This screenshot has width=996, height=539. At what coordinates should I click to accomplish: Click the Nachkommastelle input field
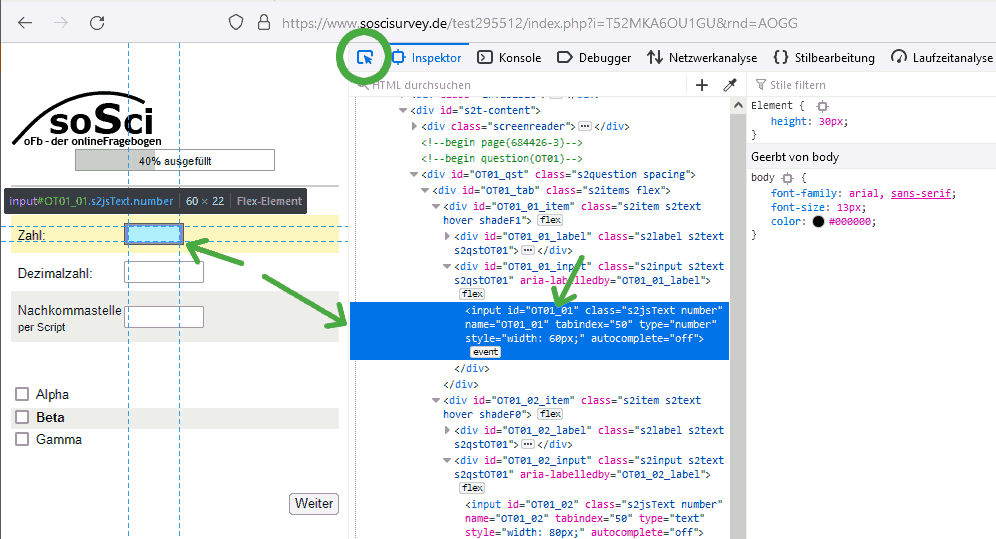click(164, 317)
